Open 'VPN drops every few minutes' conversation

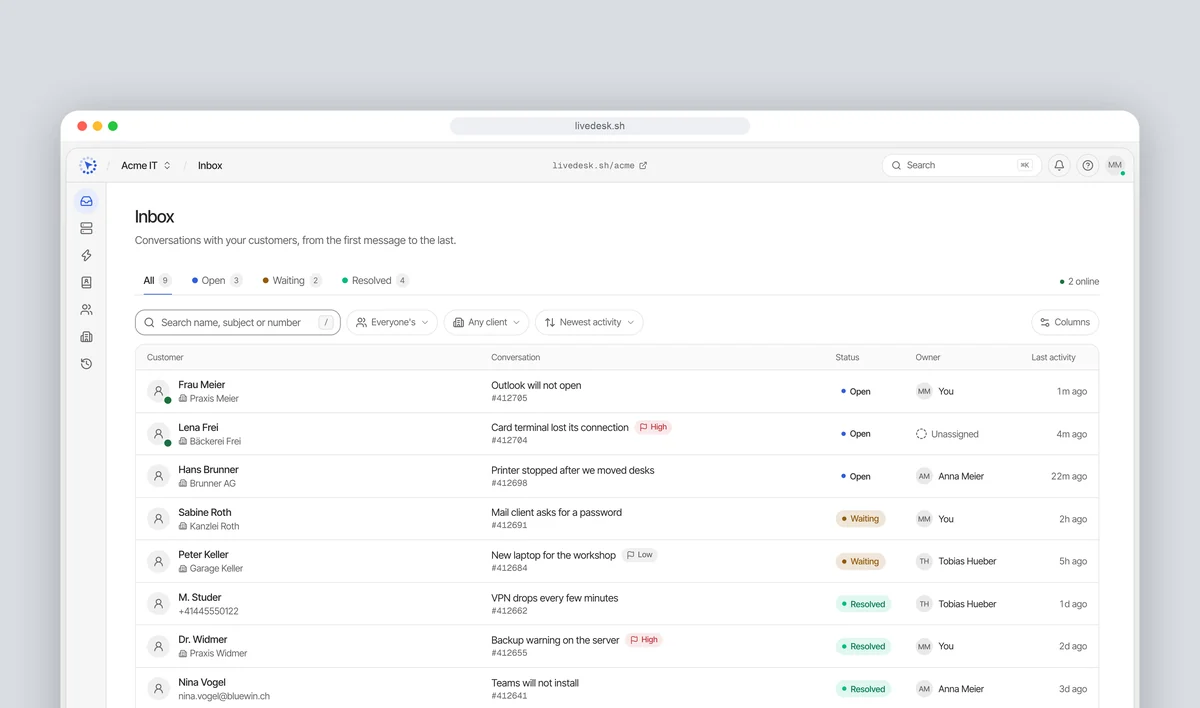(x=555, y=598)
